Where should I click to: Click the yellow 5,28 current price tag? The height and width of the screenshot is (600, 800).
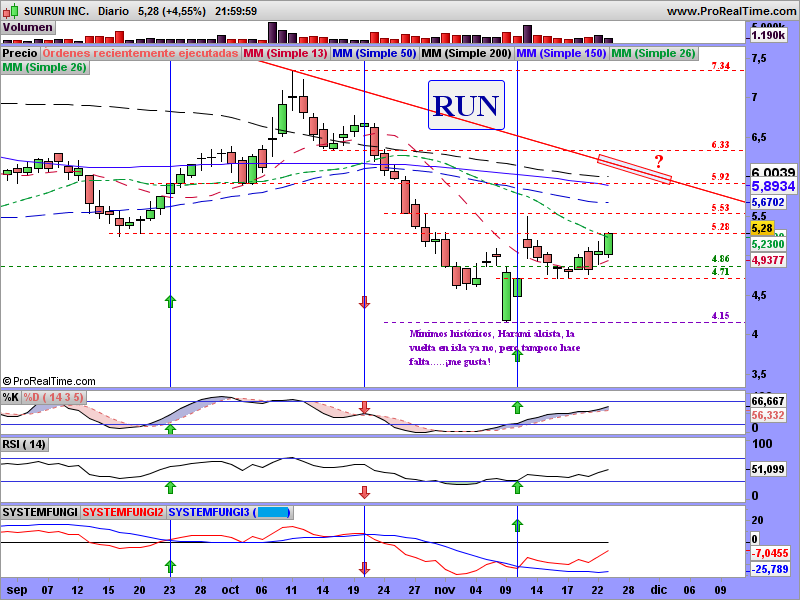point(762,228)
